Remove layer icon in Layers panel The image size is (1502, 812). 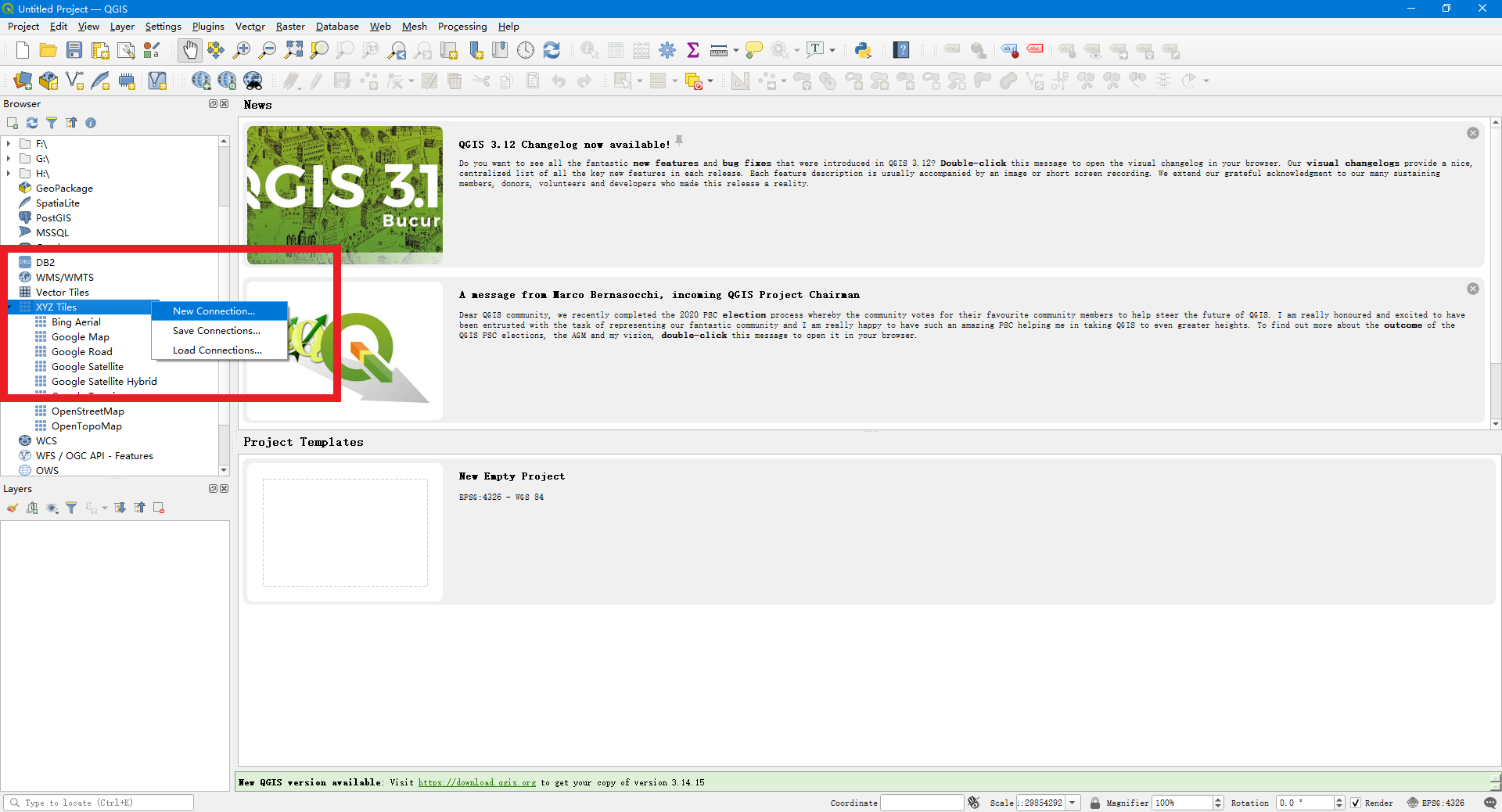159,508
